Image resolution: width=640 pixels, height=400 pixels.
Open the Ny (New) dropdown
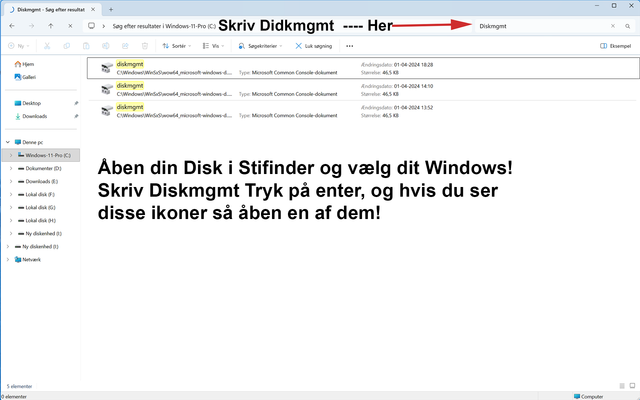19,46
